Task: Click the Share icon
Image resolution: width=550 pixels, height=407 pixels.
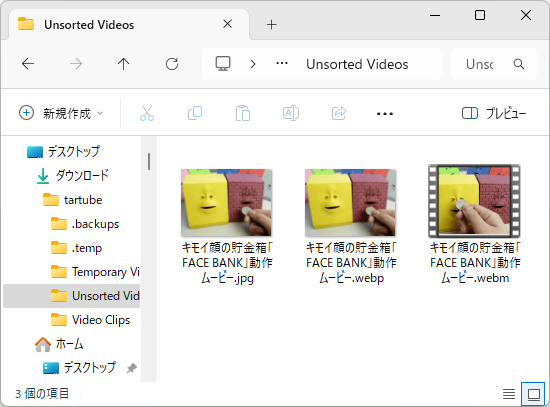Action: click(x=339, y=113)
